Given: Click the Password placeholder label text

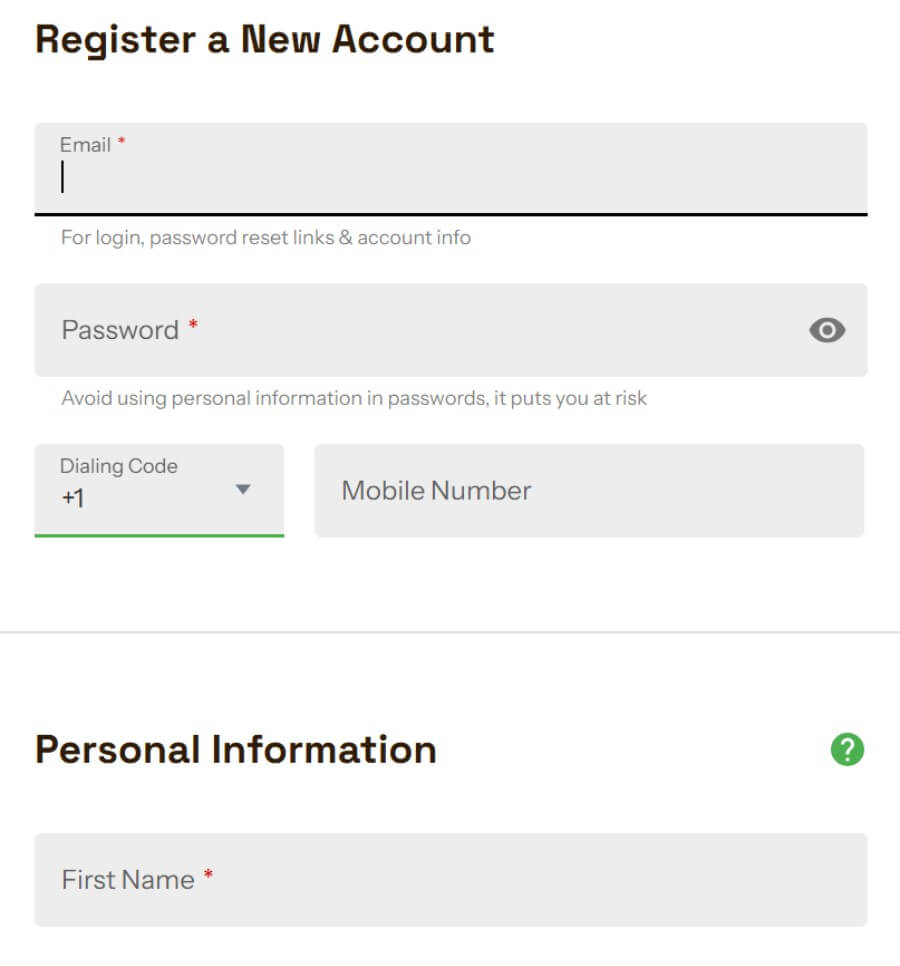Looking at the screenshot, I should tap(120, 330).
